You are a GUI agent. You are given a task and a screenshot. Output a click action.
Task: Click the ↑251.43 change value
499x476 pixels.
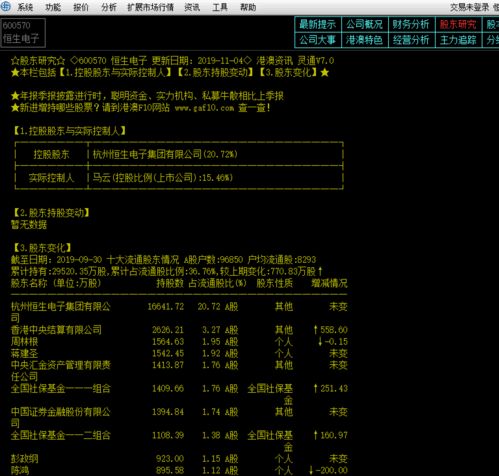[330, 388]
